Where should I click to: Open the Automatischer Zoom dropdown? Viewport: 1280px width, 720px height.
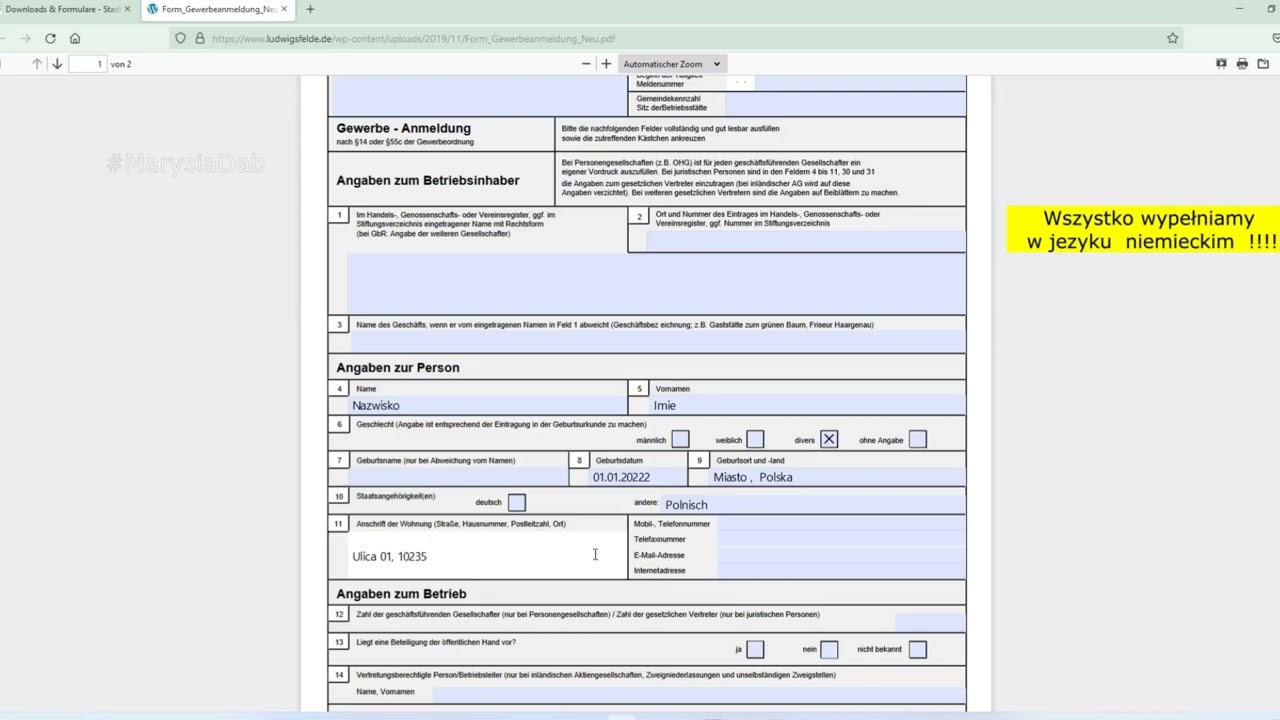point(671,64)
